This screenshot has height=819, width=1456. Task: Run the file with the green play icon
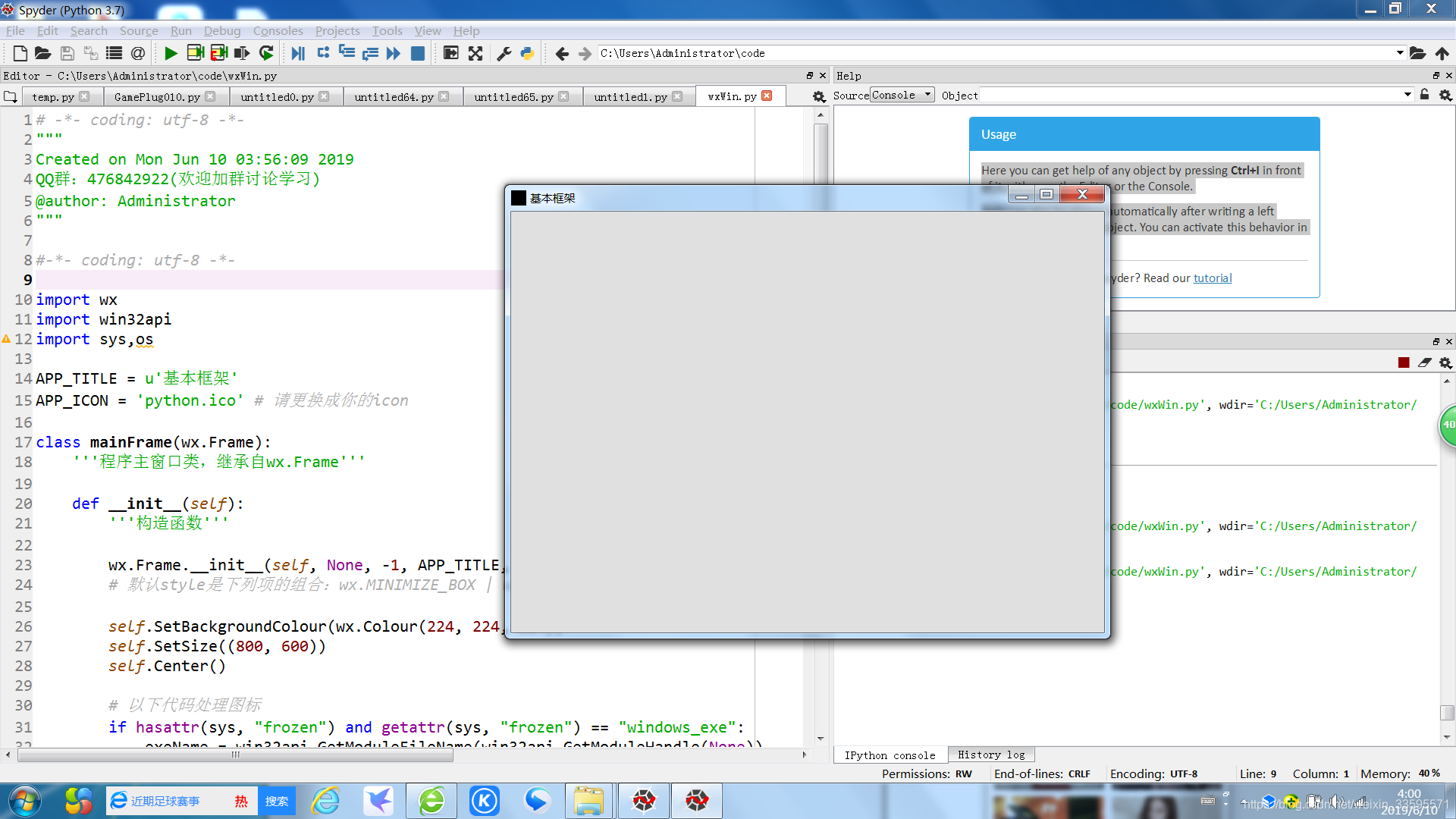tap(171, 53)
